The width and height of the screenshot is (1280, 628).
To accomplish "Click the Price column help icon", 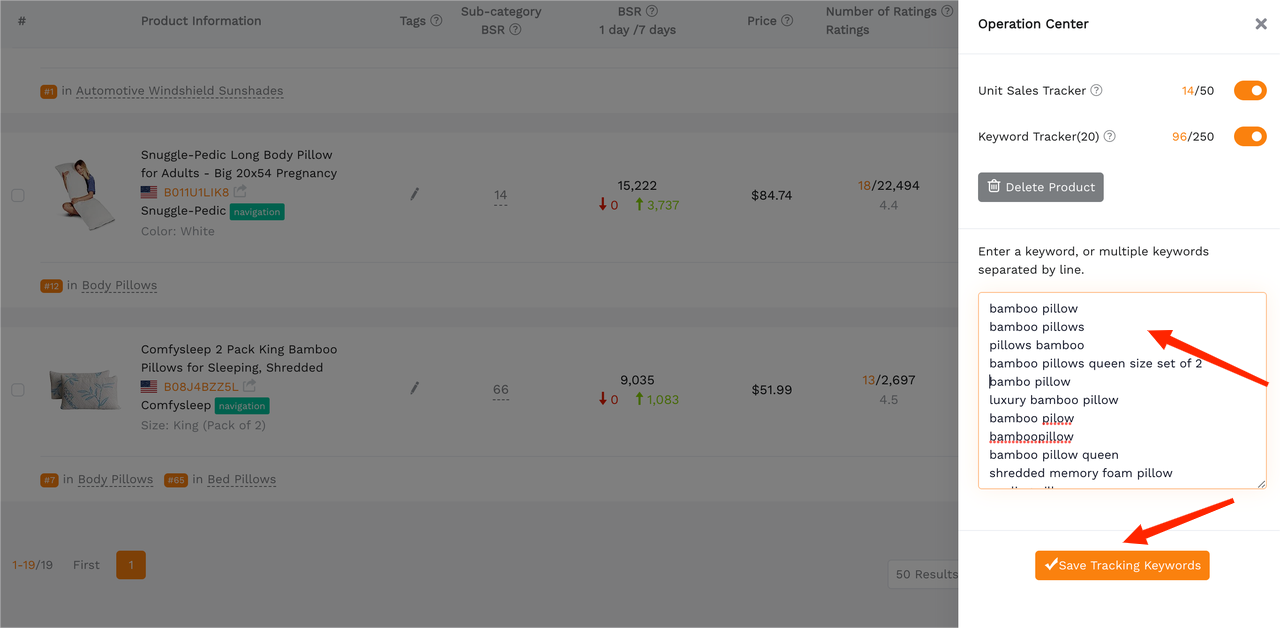I will 787,20.
